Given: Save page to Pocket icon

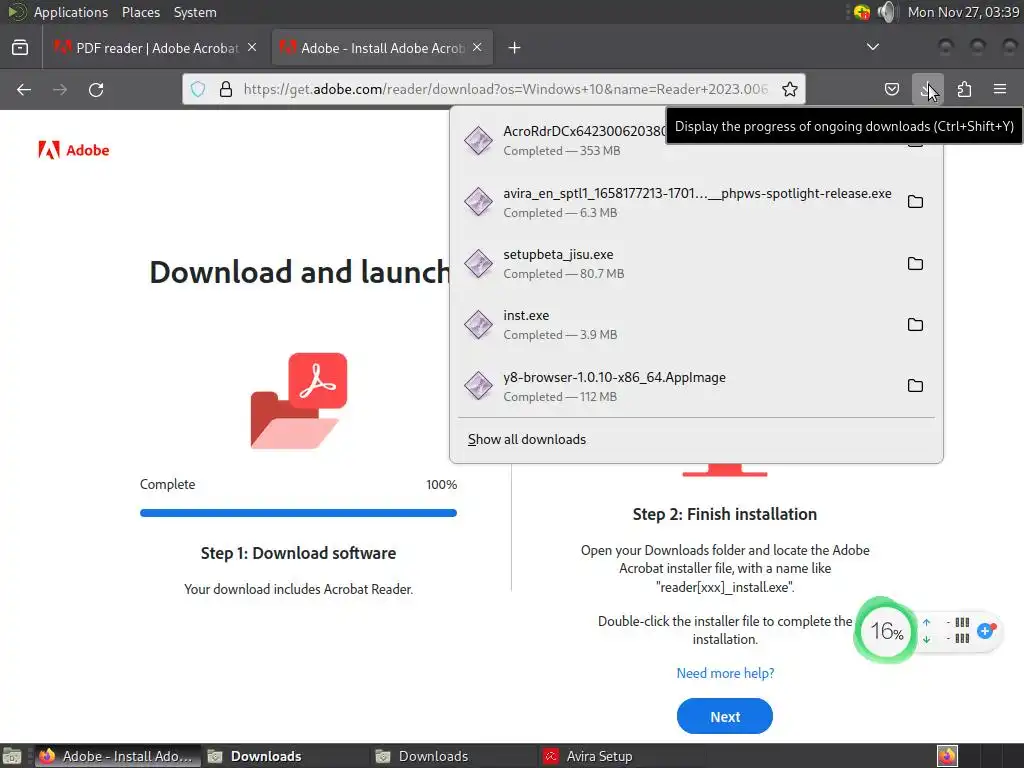Looking at the screenshot, I should [x=891, y=89].
